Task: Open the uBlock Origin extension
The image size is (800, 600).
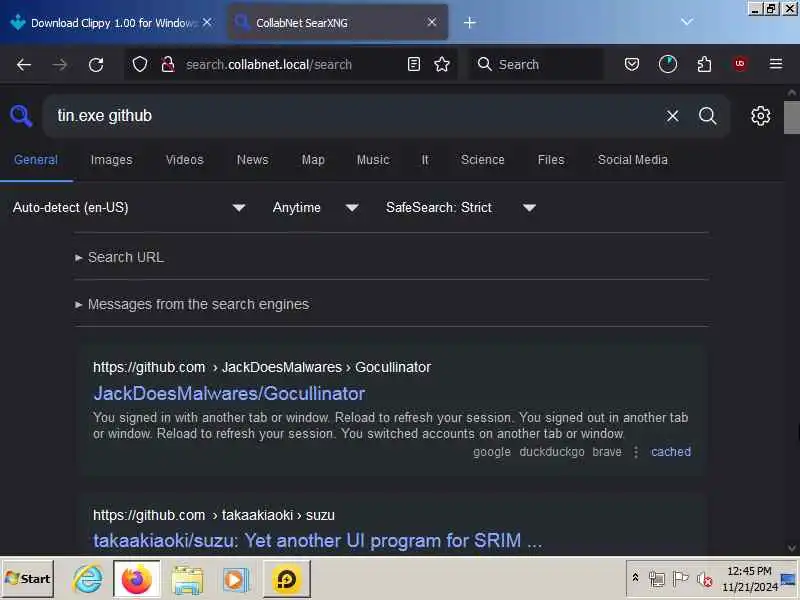Action: (740, 64)
